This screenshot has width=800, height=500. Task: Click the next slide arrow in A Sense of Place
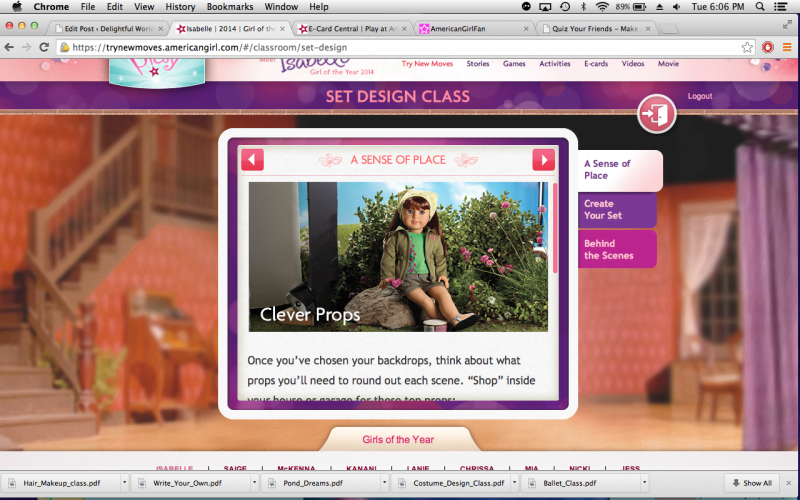pos(543,160)
